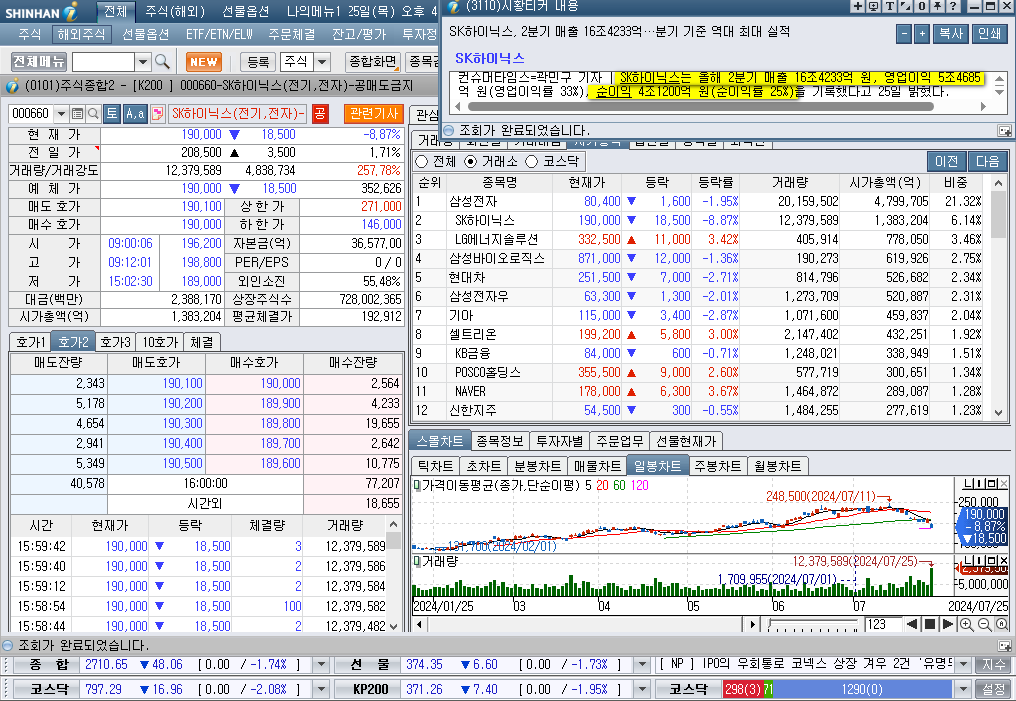This screenshot has height=701, width=1016.
Task: Close the price chart pane X
Action: point(1004,484)
